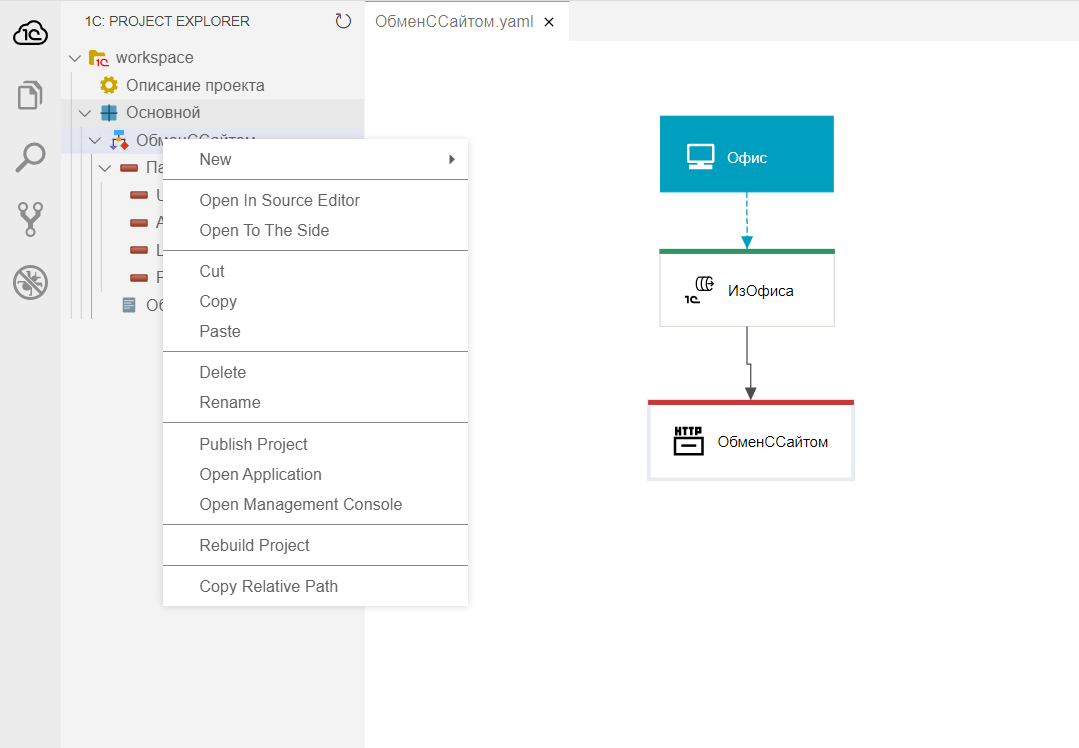Click the refresh icon in Project Explorer header
Image resolution: width=1079 pixels, height=748 pixels.
(x=343, y=21)
